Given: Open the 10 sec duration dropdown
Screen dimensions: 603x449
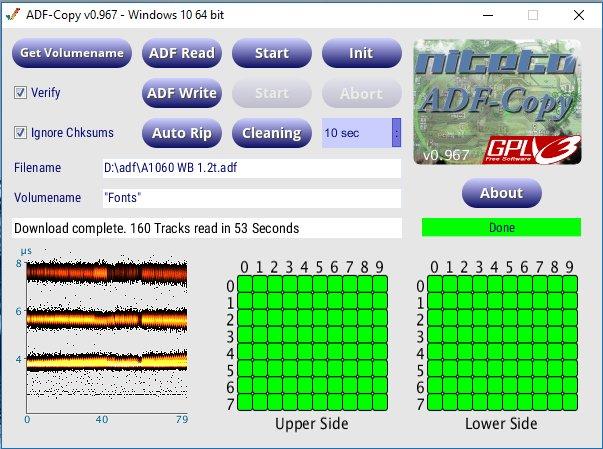Looking at the screenshot, I should pos(396,133).
